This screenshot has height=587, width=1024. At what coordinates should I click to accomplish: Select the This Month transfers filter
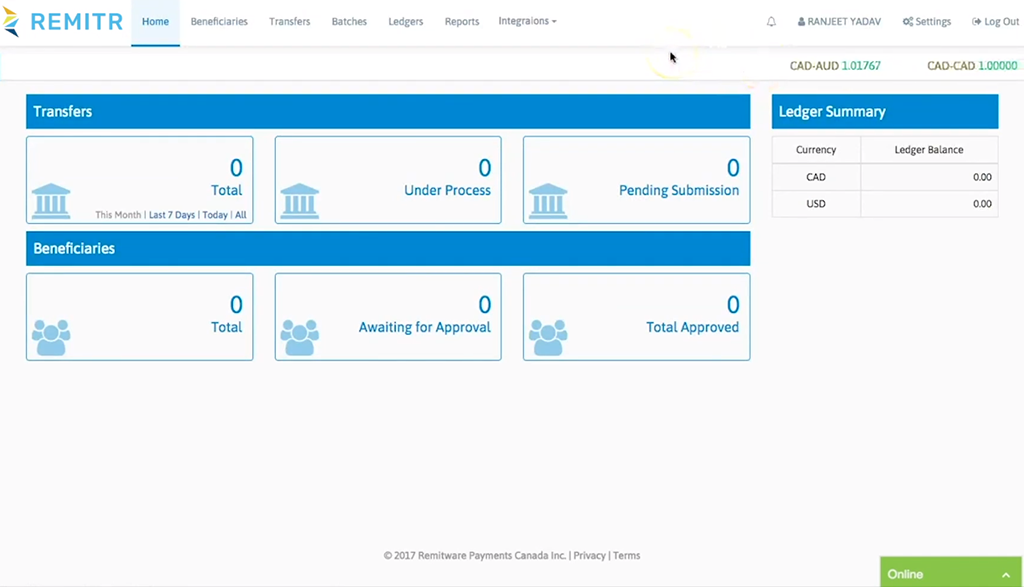[118, 215]
